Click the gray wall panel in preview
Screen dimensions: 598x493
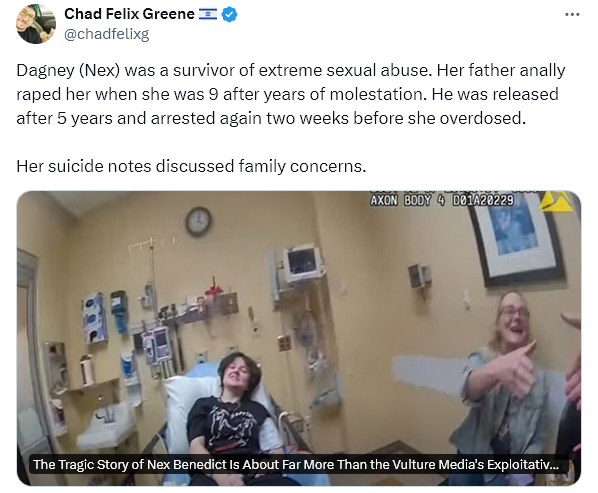click(x=430, y=376)
